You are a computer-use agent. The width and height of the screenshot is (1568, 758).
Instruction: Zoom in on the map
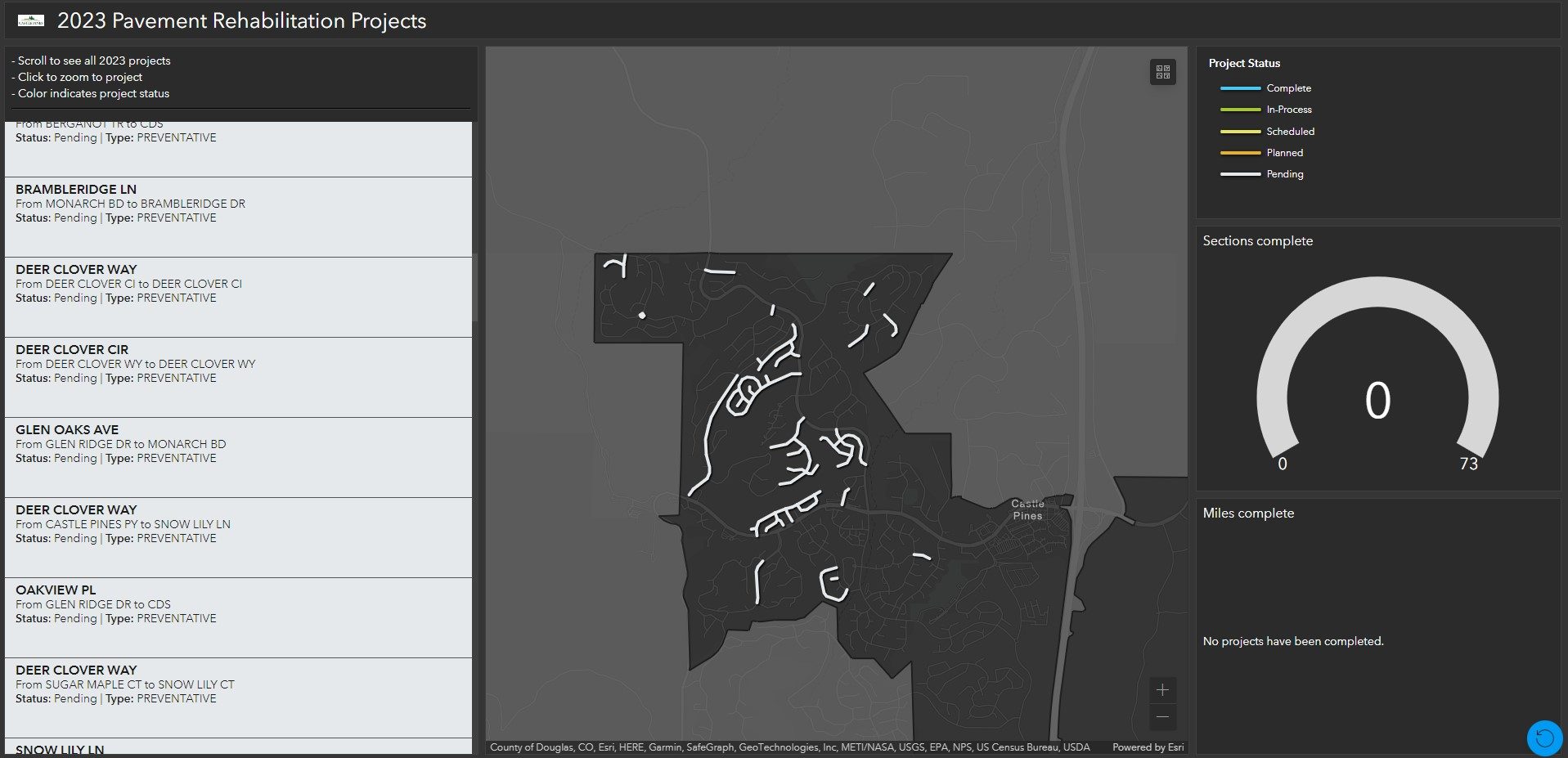pyautogui.click(x=1162, y=690)
